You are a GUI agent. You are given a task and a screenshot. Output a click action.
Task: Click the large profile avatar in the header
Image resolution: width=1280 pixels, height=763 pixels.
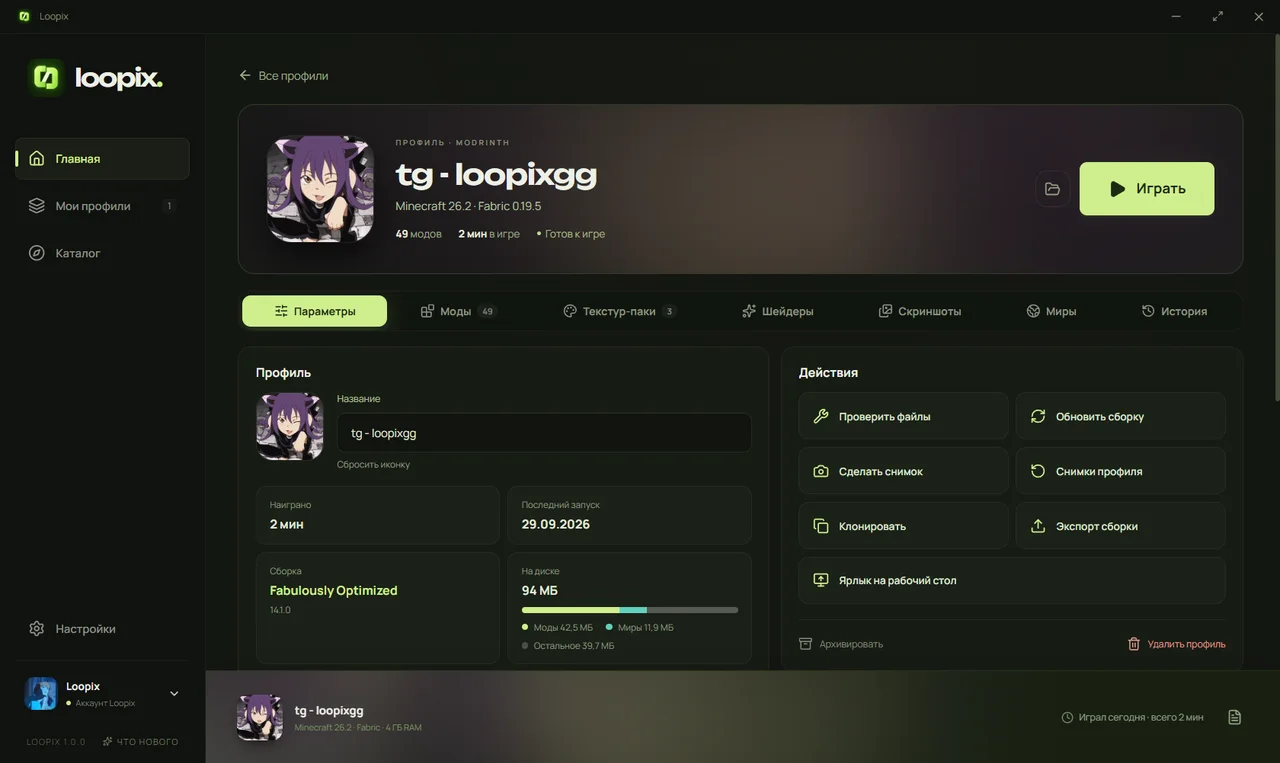[320, 189]
